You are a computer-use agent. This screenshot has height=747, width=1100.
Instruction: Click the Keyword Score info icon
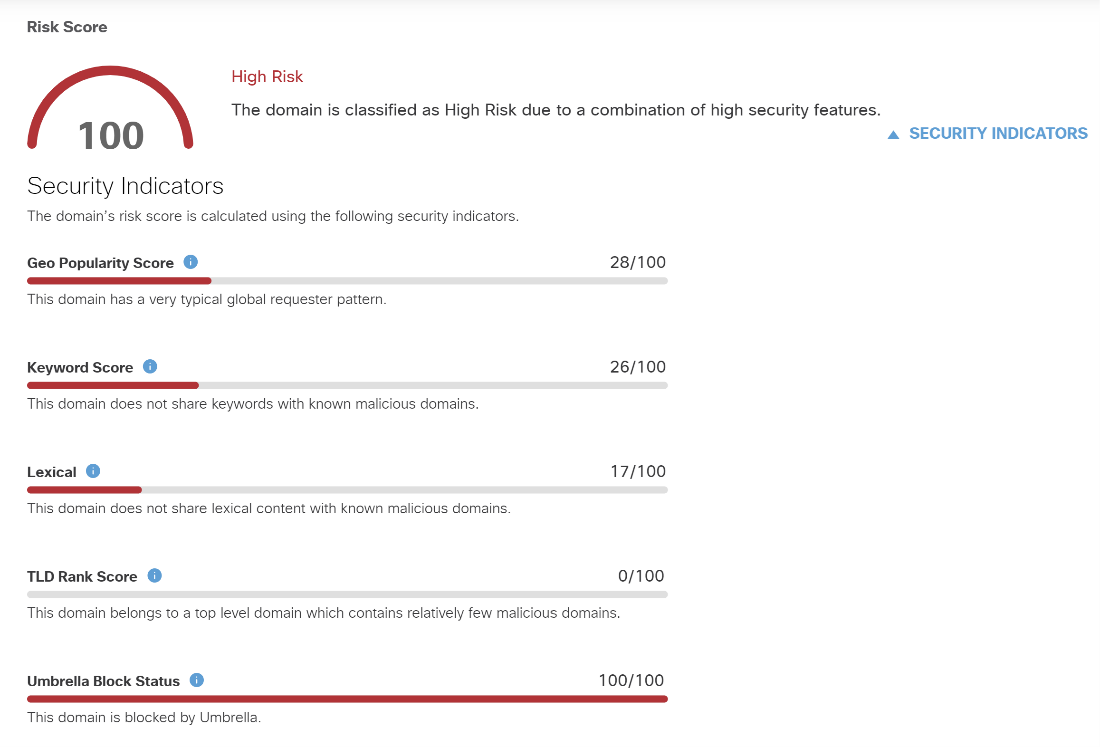(150, 367)
